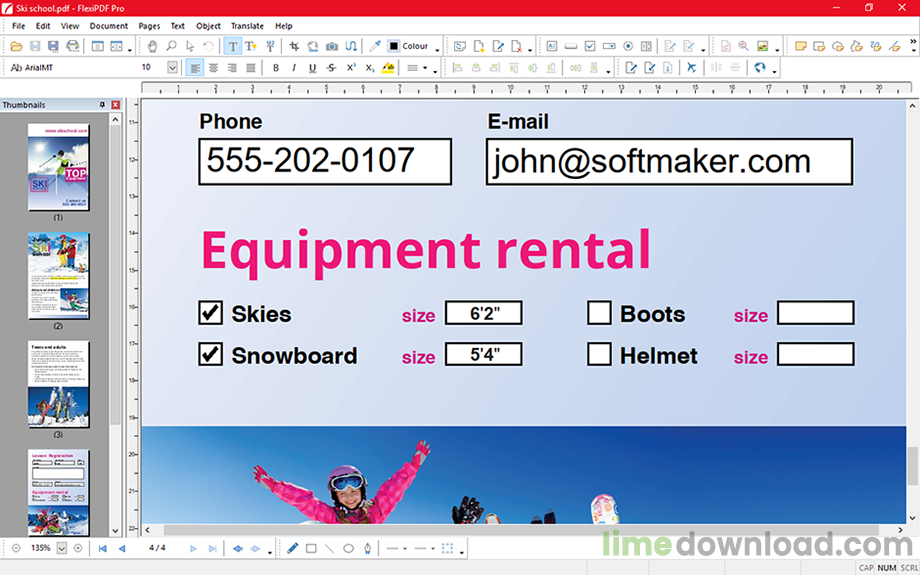
Task: Select the ellipse shape tool
Action: click(x=349, y=549)
